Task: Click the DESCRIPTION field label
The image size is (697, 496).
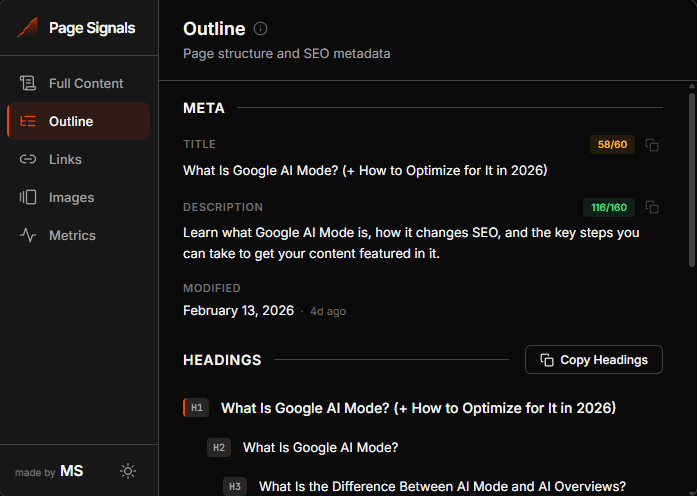Action: coord(223,207)
